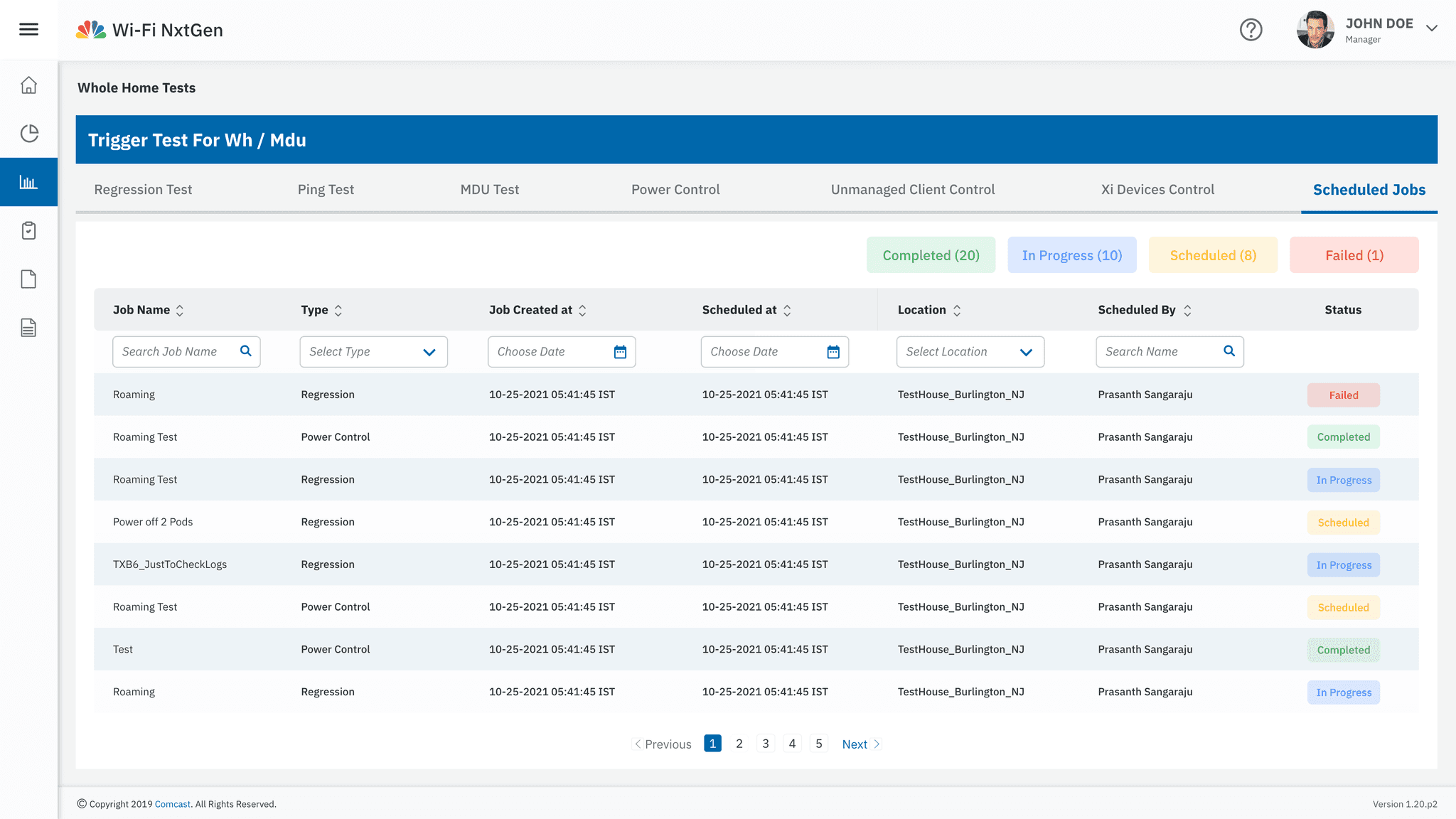Screen dimensions: 1456x819
Task: Go to the home sidebar icon
Action: [28, 85]
